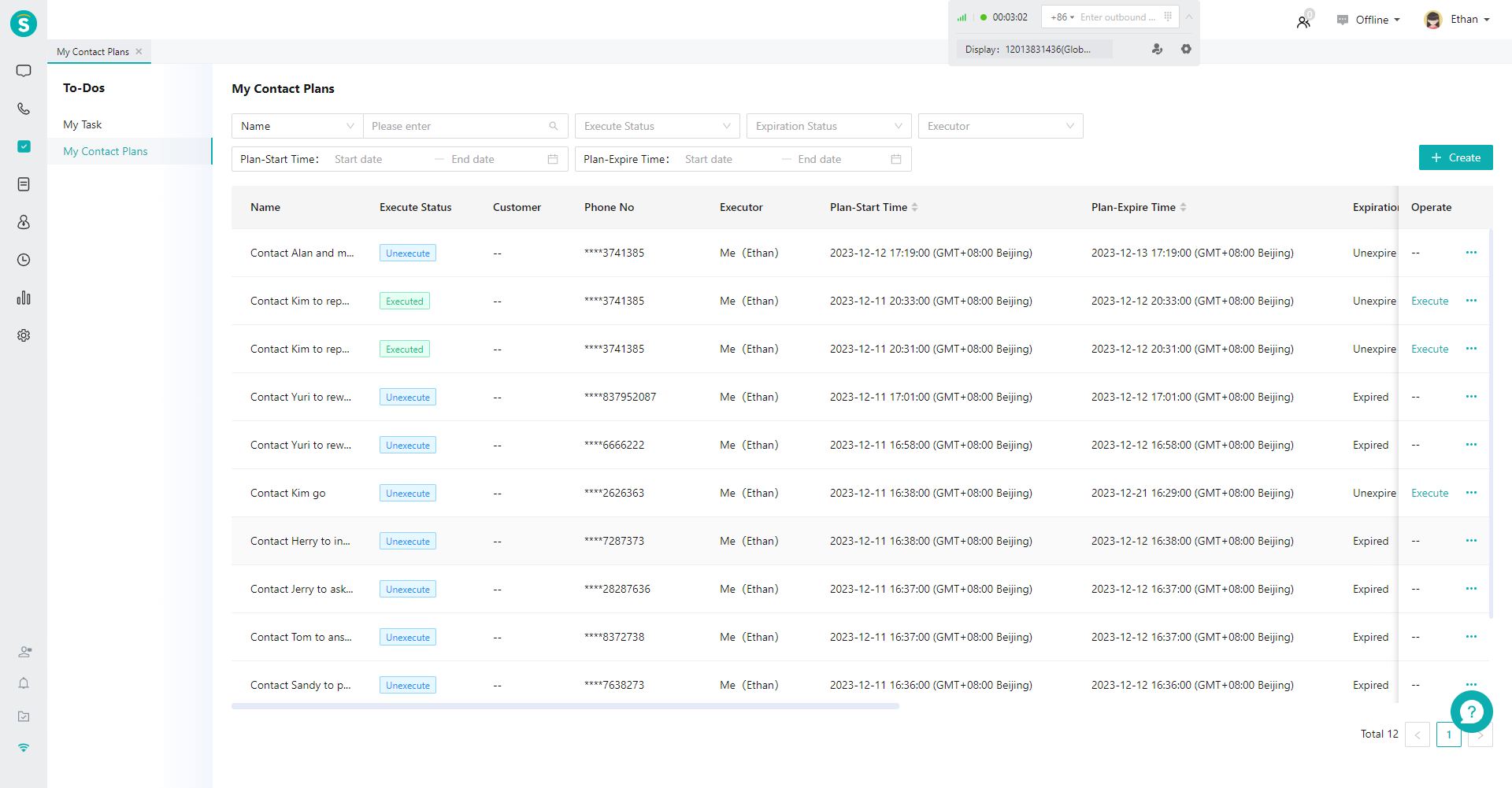Open the contacts icon in top bar

(1304, 21)
